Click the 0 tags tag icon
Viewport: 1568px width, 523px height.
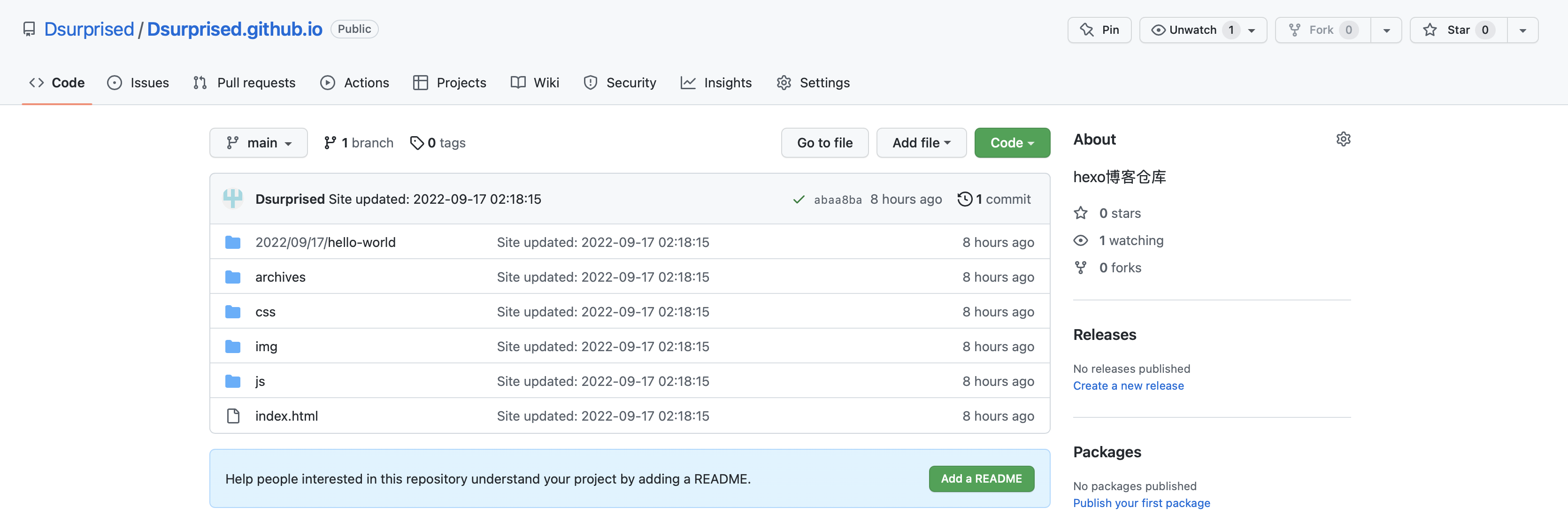tap(417, 143)
